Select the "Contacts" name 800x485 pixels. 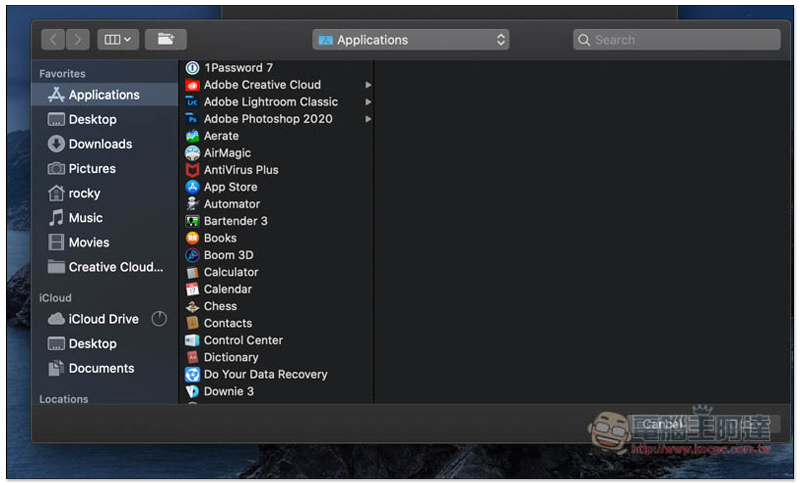click(228, 323)
